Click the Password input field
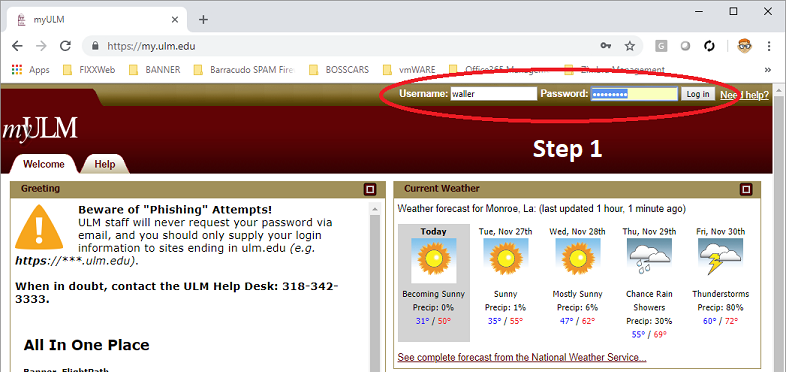The width and height of the screenshot is (786, 372). point(634,94)
